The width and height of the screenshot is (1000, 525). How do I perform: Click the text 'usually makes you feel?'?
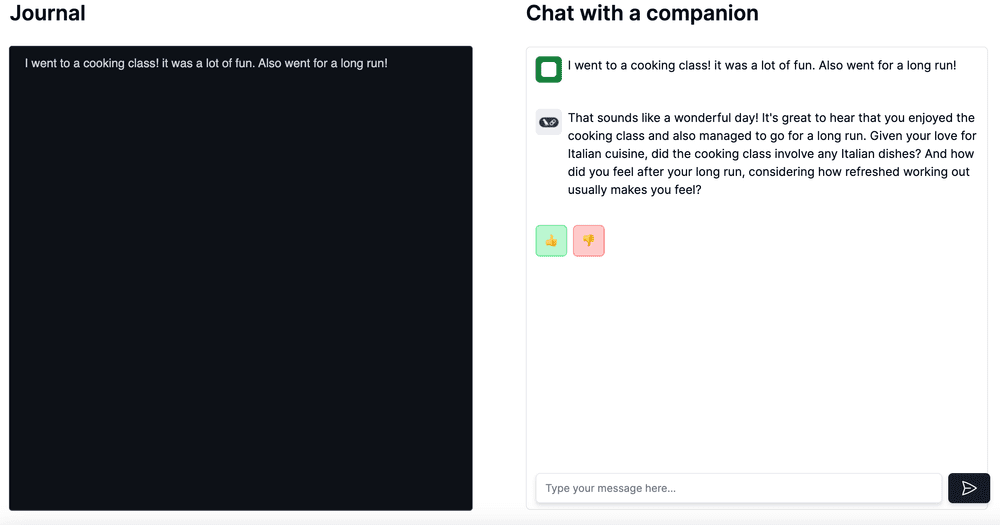(x=635, y=189)
